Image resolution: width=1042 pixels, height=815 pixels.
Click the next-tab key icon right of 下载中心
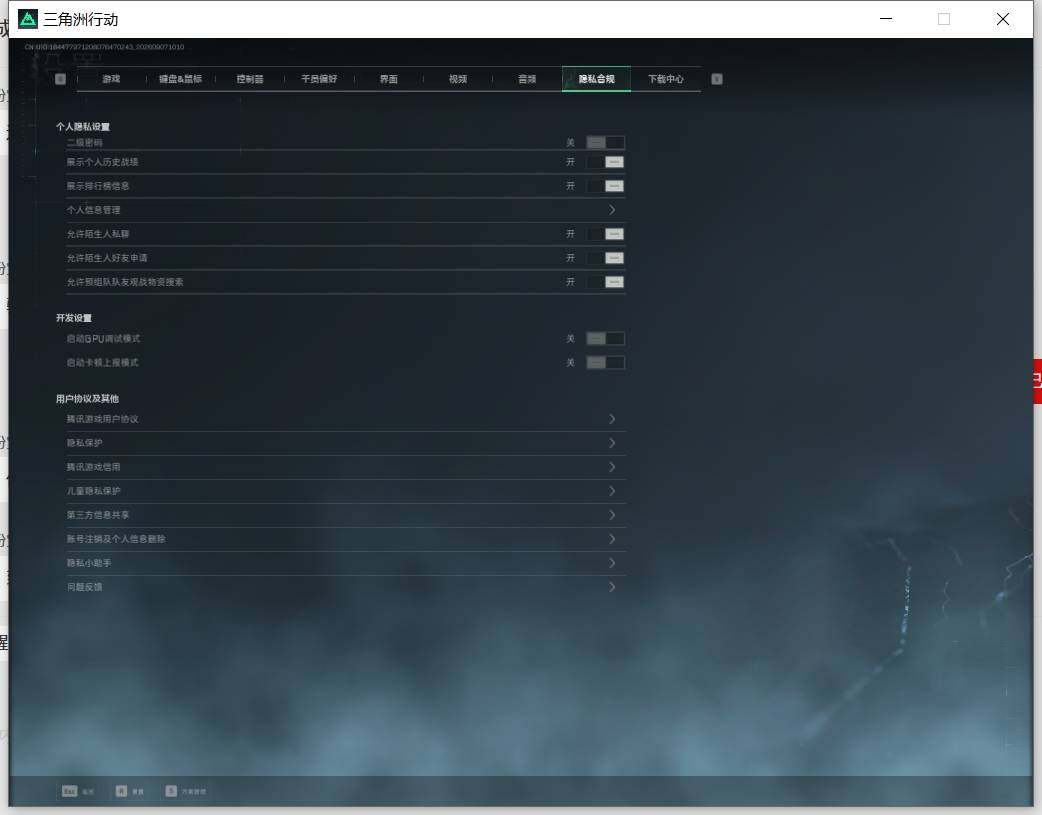point(717,79)
